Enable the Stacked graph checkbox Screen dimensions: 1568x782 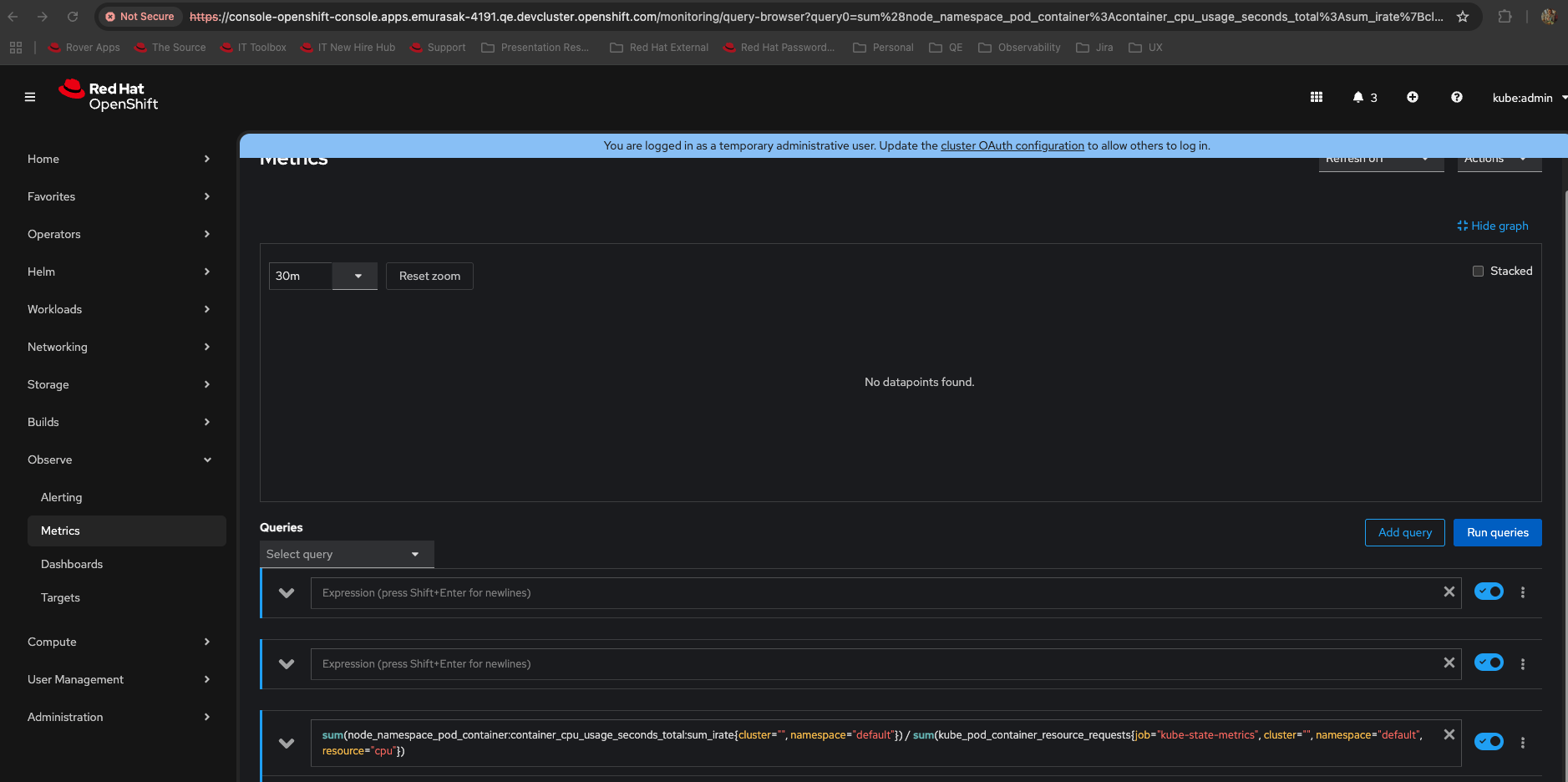(x=1478, y=271)
